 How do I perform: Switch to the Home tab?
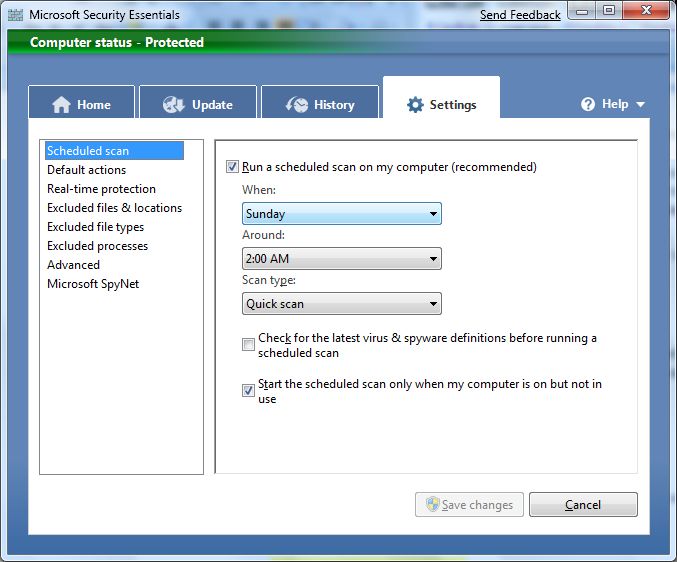coord(82,102)
